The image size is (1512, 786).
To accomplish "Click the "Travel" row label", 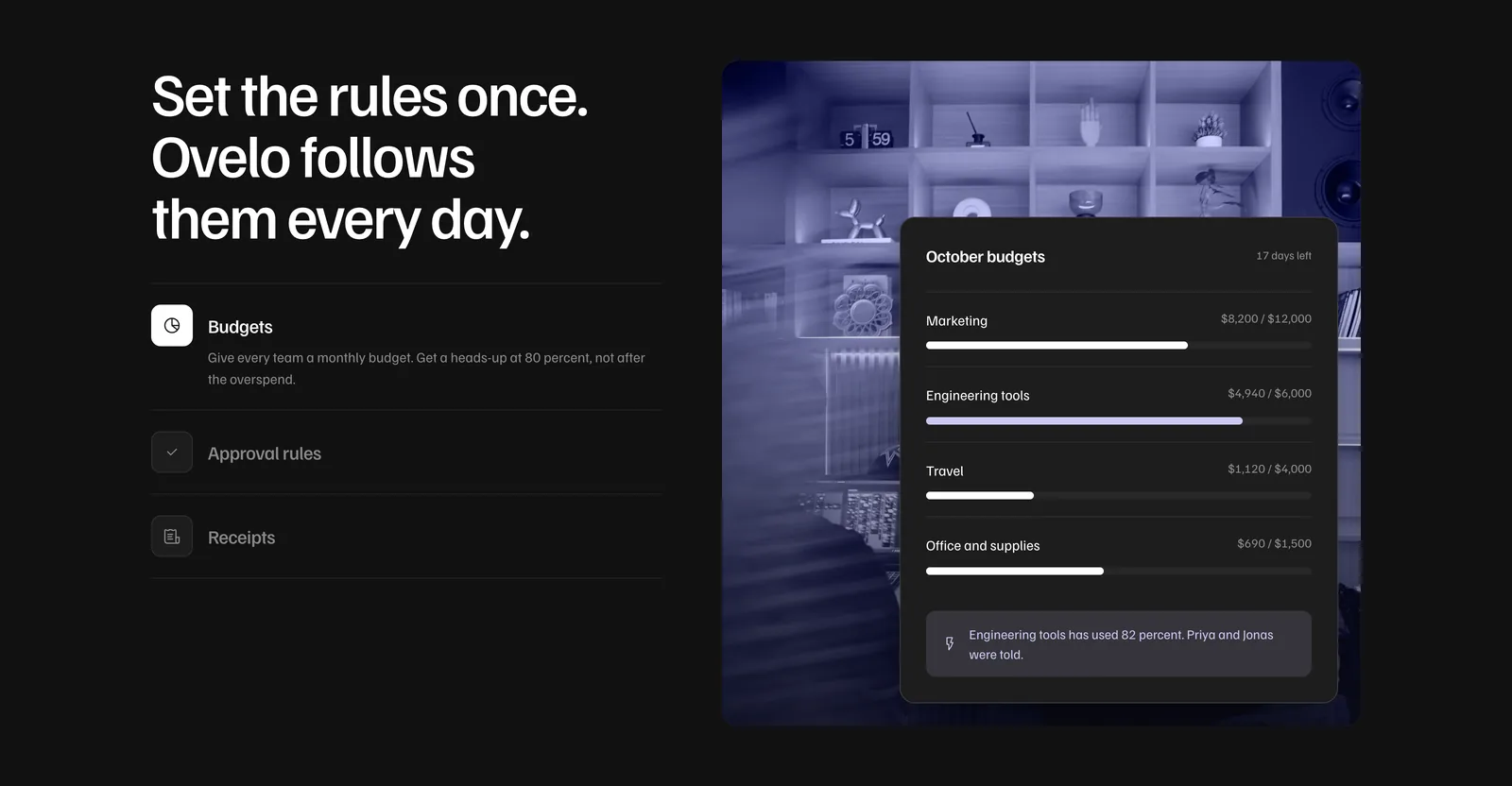I will [x=945, y=471].
